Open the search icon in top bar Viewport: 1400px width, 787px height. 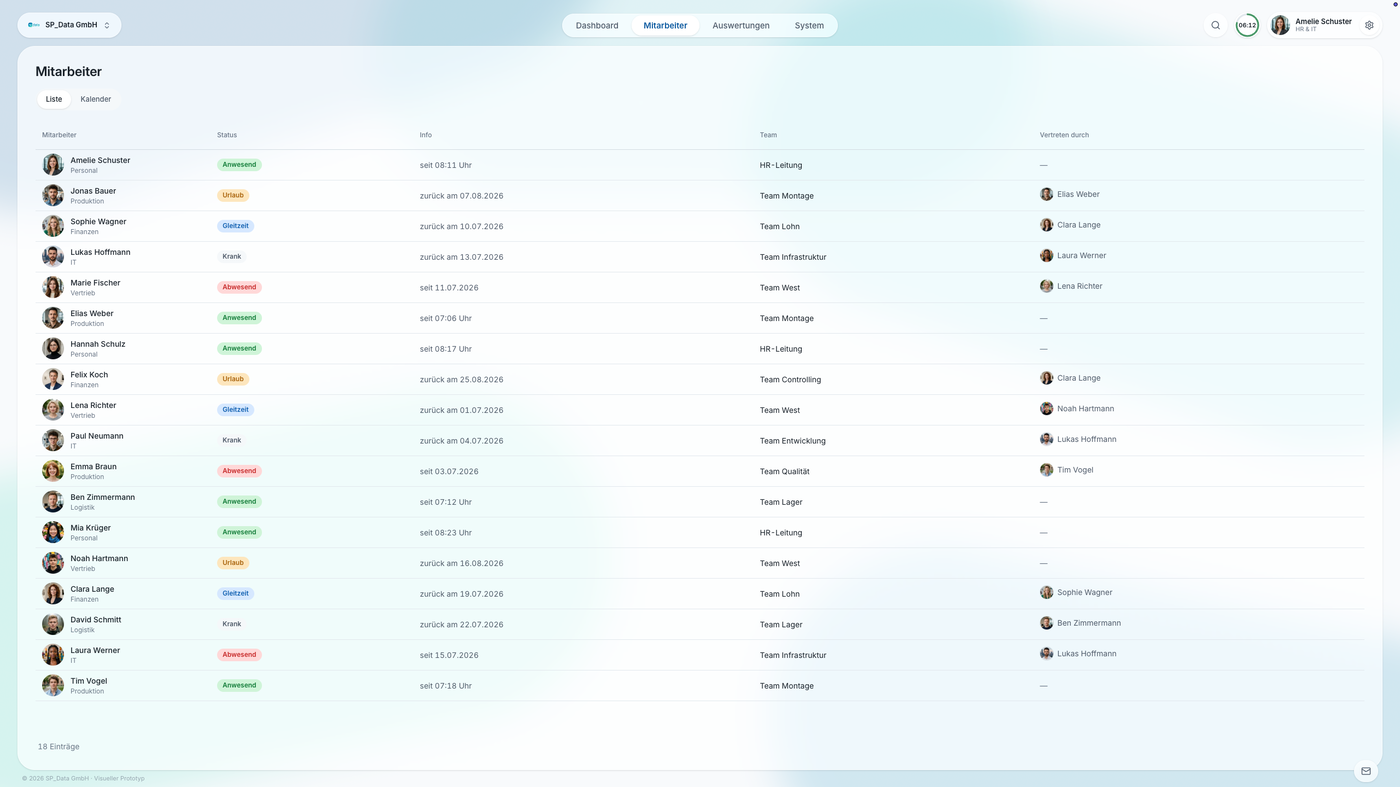[x=1215, y=25]
